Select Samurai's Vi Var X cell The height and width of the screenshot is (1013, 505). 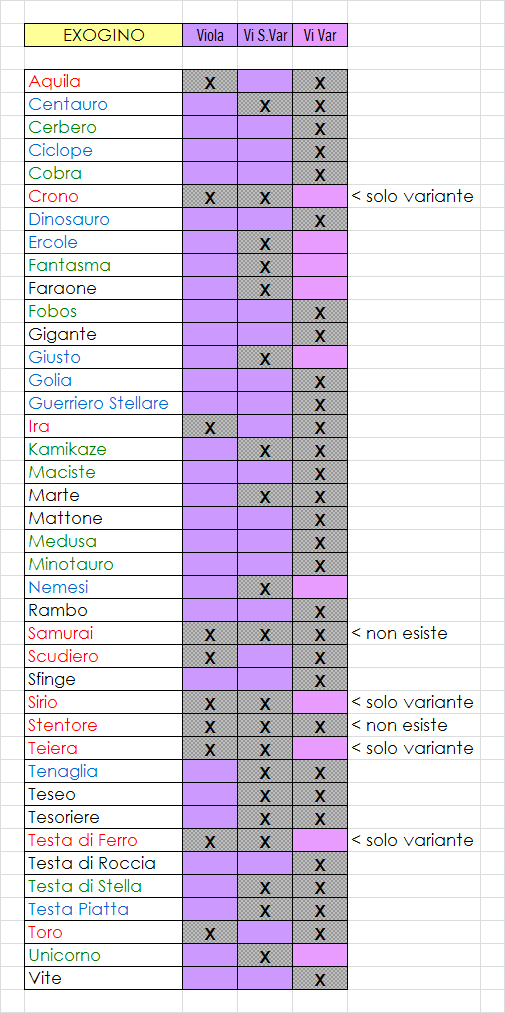tap(320, 633)
